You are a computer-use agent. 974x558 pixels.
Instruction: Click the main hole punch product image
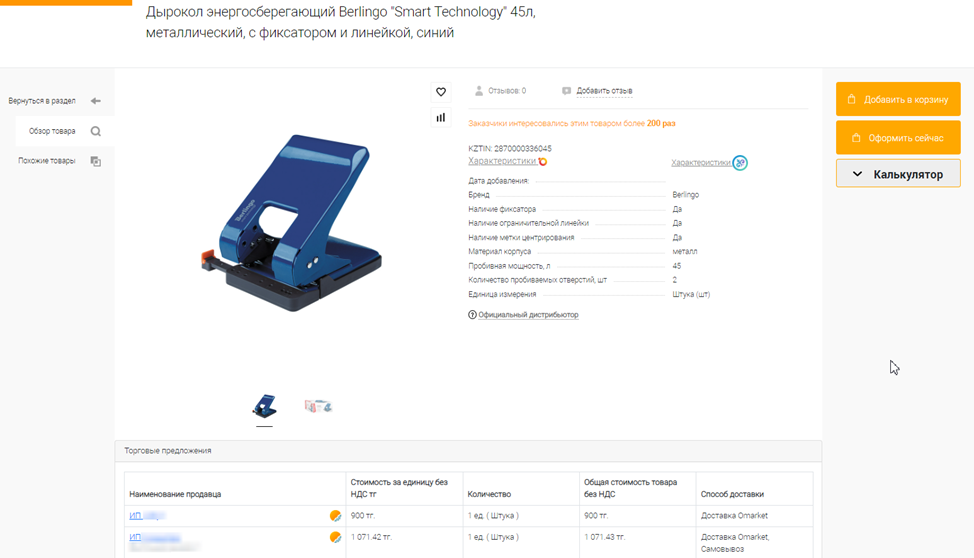pos(292,222)
